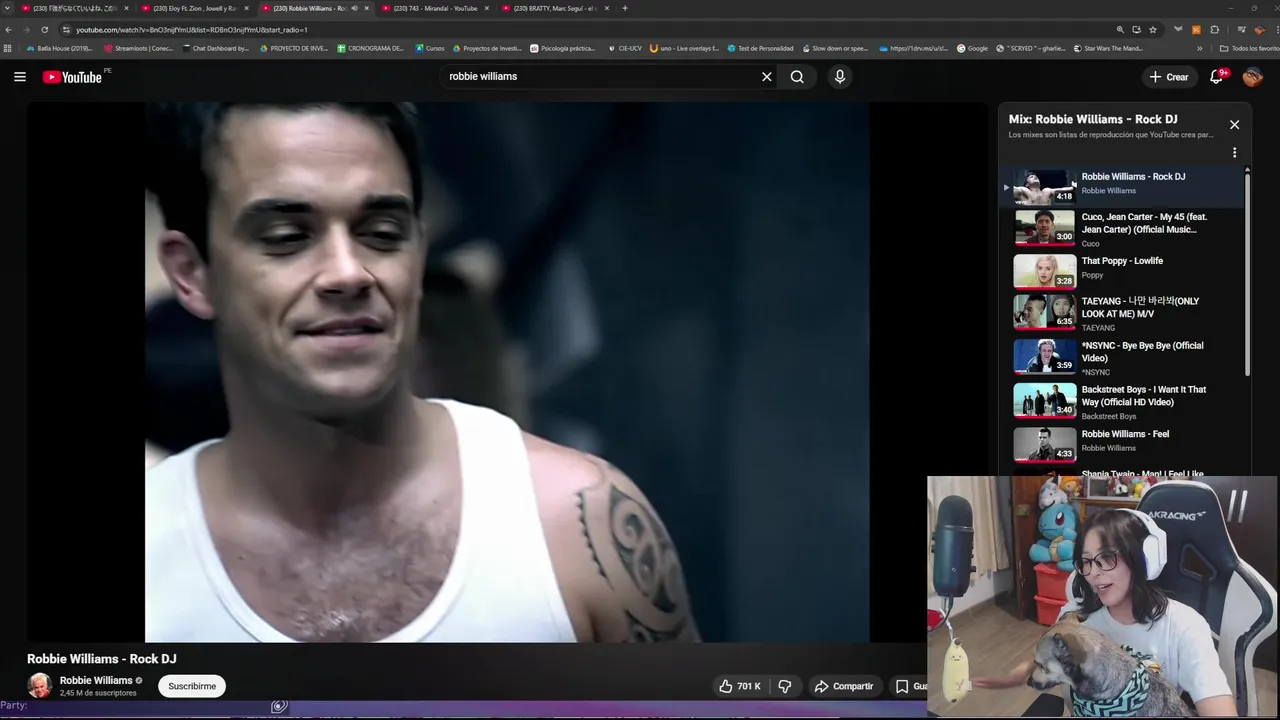Screen dimensions: 1280x720
Task: Run search with the magnifier button
Action: [x=797, y=77]
